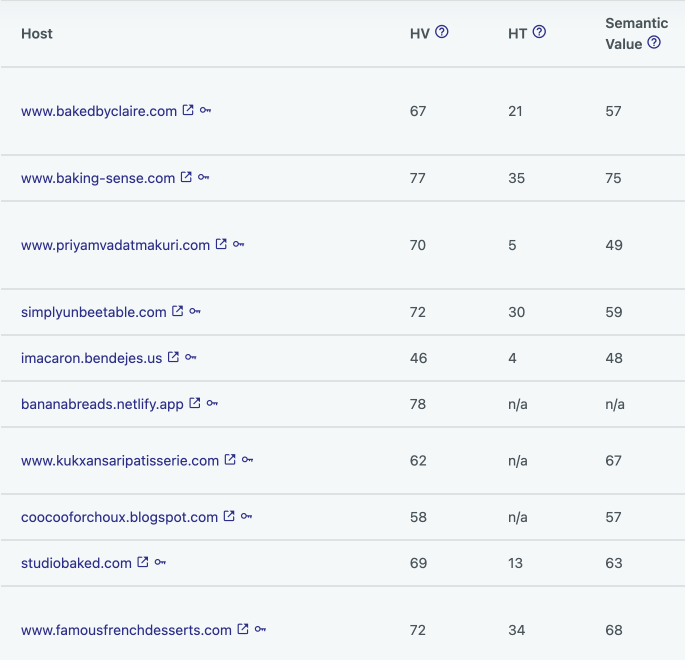Follow the studiobaked.com host link

pyautogui.click(x=76, y=563)
